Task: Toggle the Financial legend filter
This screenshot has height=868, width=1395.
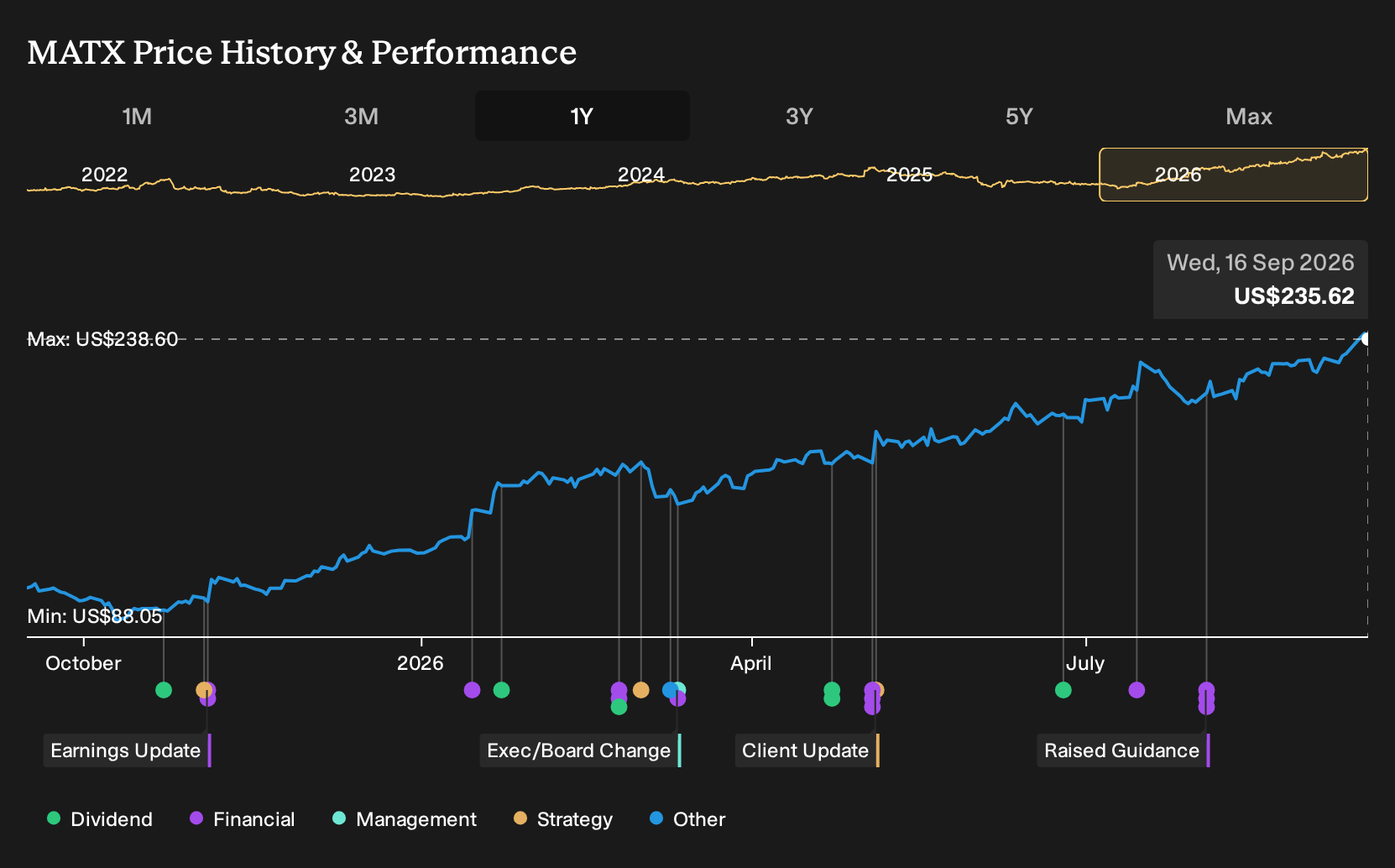Action: pyautogui.click(x=243, y=819)
